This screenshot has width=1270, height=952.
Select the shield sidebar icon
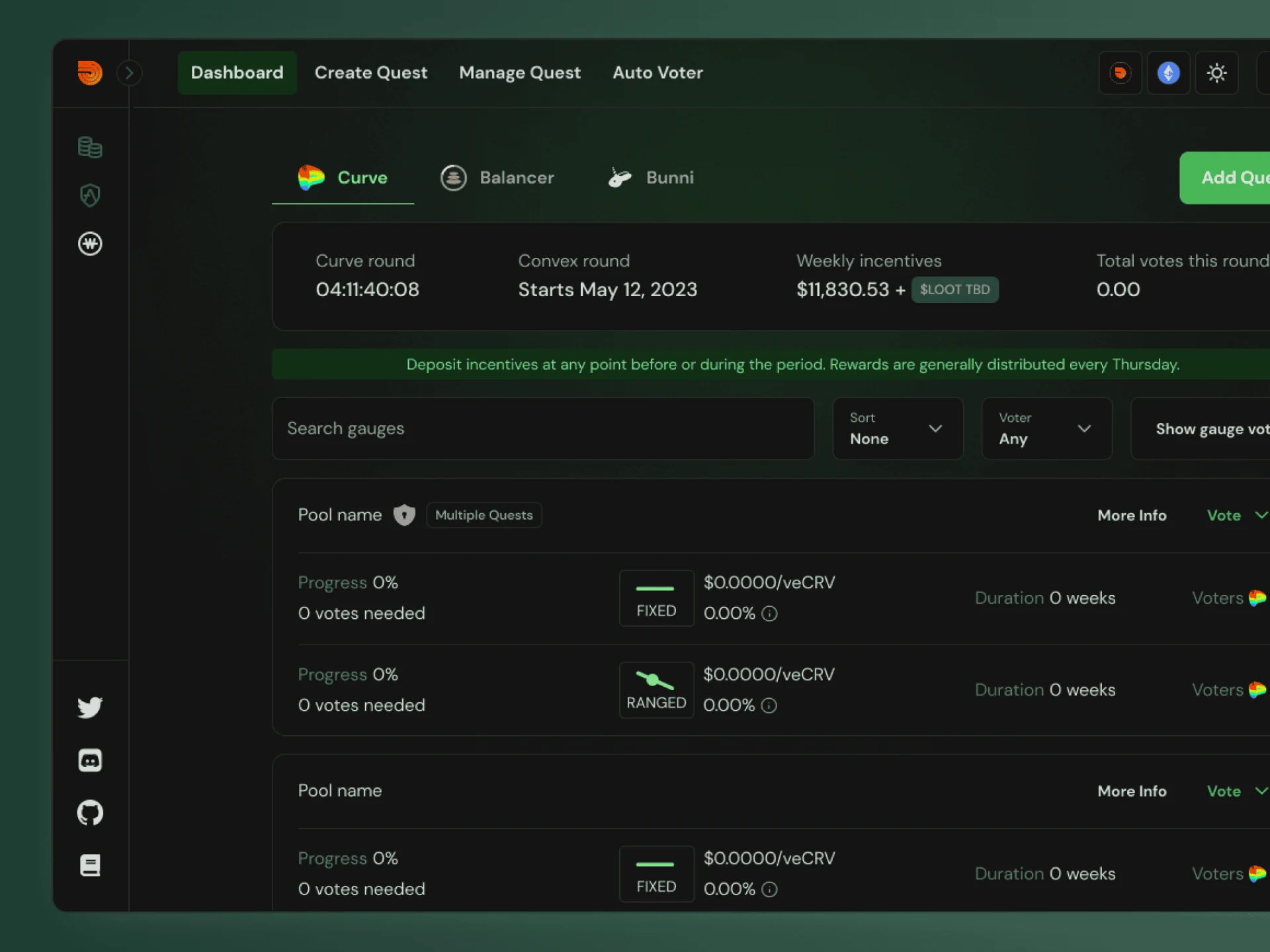[90, 195]
